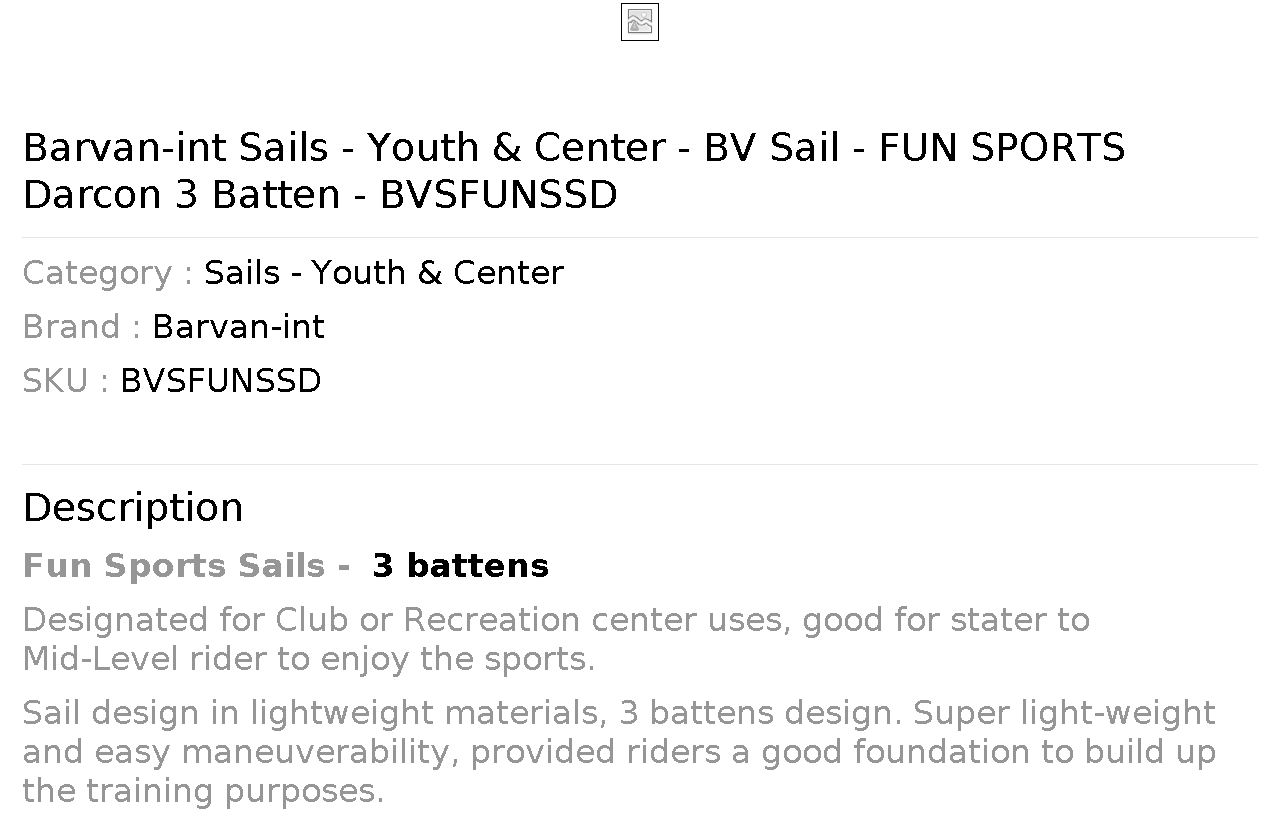Click the title line Darcon 3 Batten - BVSFUNSSD
The image size is (1280, 832).
320,195
